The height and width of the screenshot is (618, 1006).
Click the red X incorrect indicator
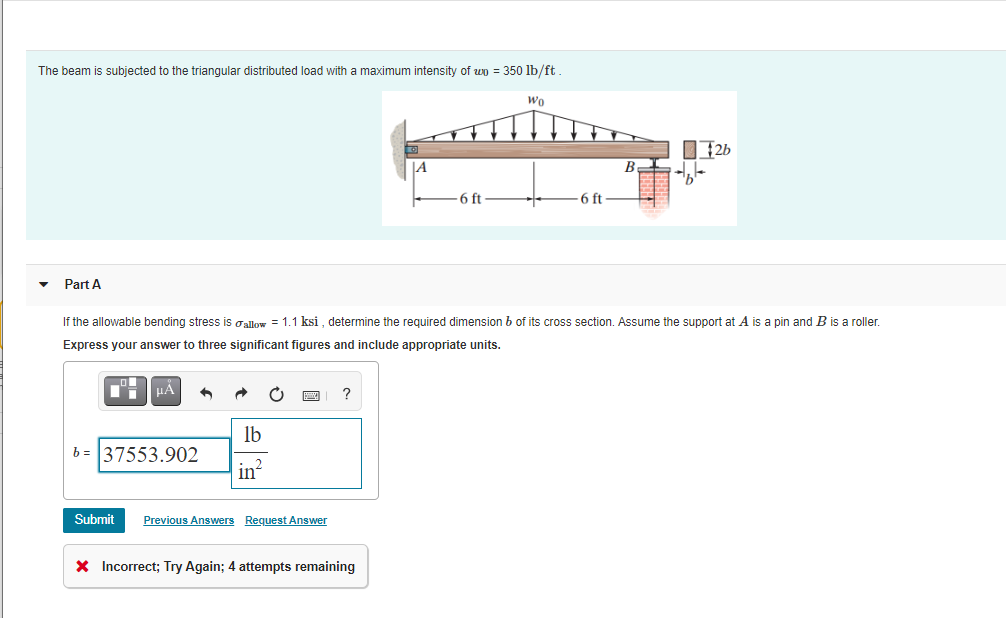[84, 566]
